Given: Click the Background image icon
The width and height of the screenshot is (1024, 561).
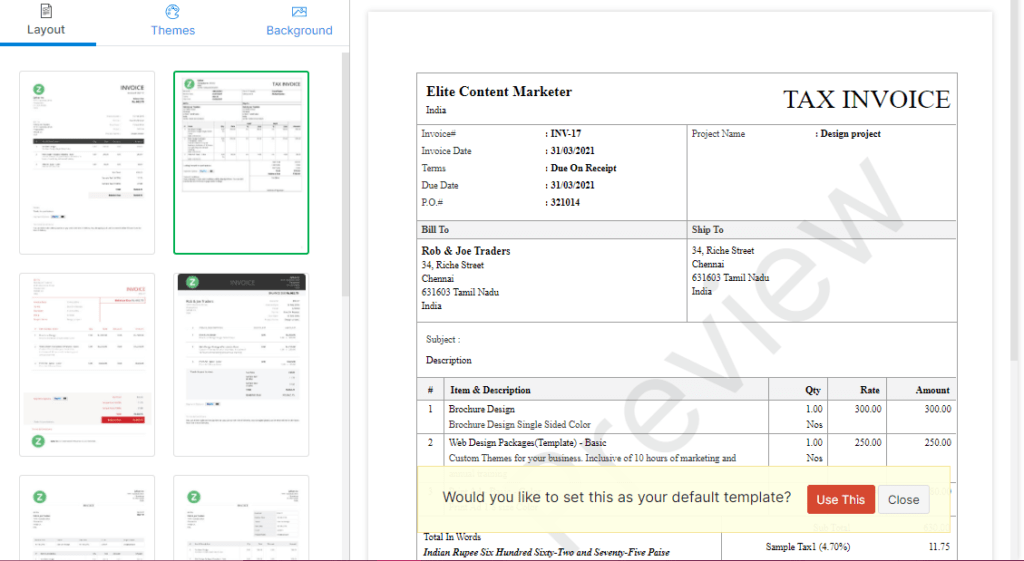Looking at the screenshot, I should tap(299, 11).
